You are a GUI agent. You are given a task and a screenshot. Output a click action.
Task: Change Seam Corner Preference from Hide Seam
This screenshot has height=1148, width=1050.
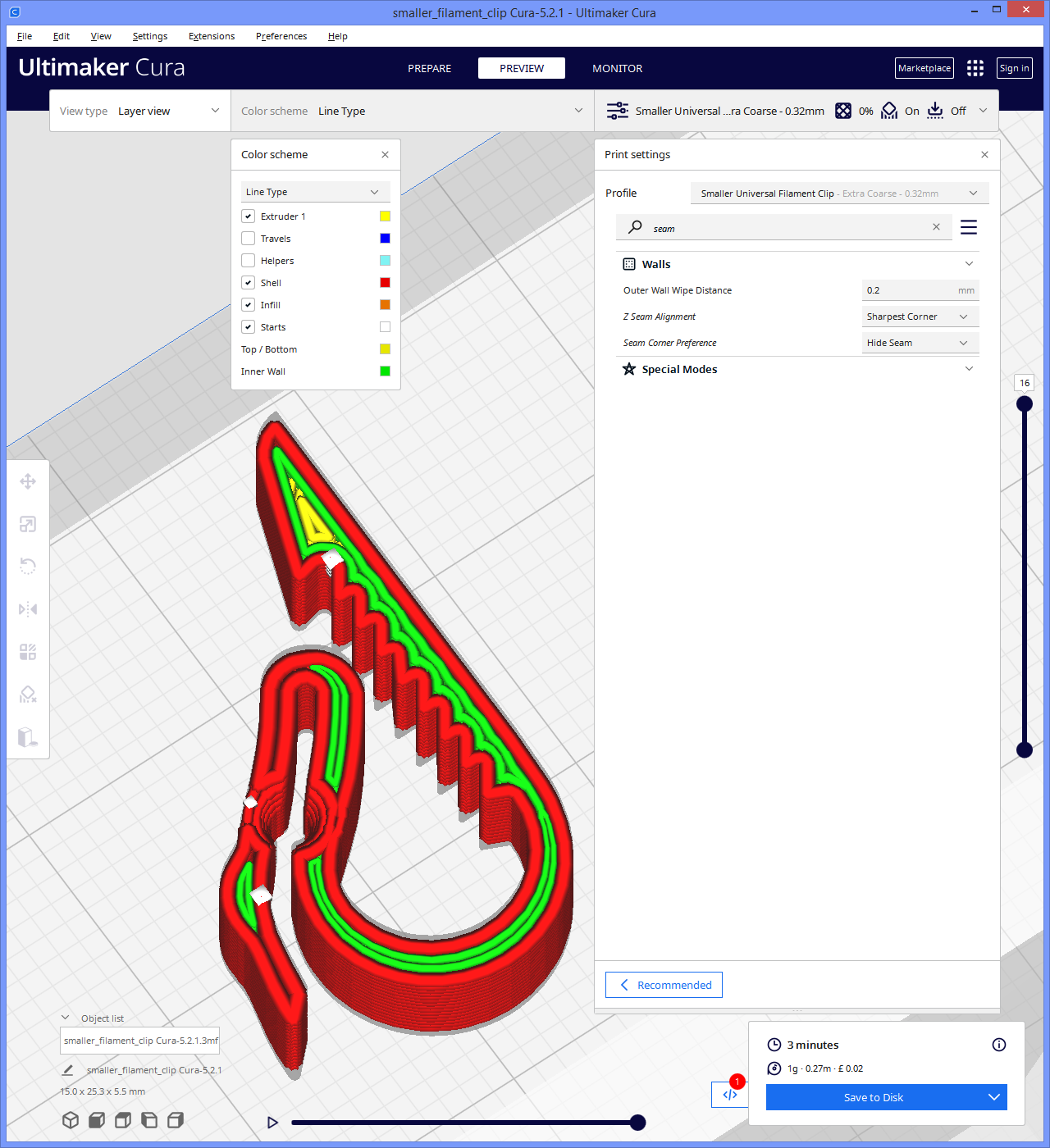point(920,342)
